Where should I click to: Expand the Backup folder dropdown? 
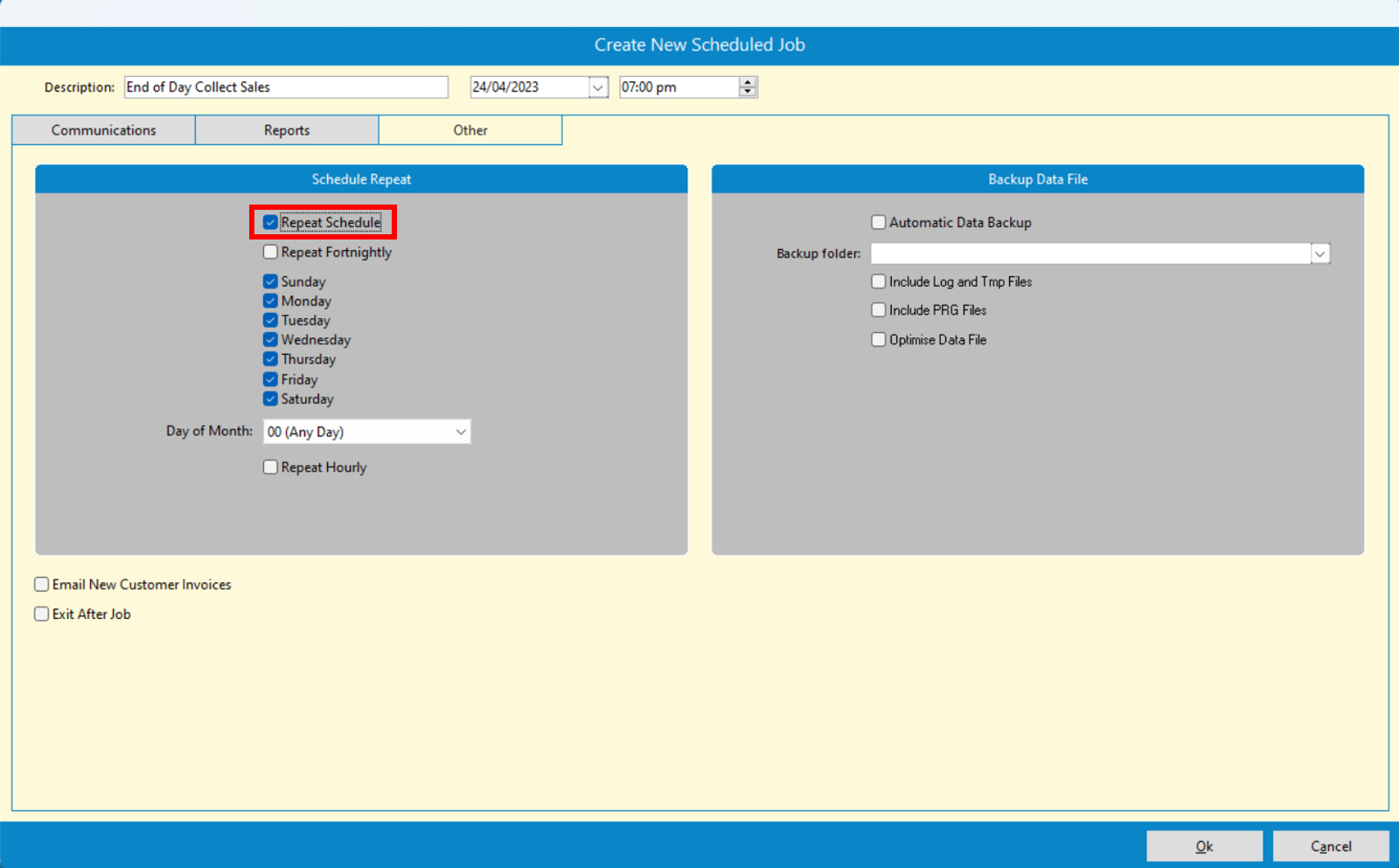(x=1319, y=253)
